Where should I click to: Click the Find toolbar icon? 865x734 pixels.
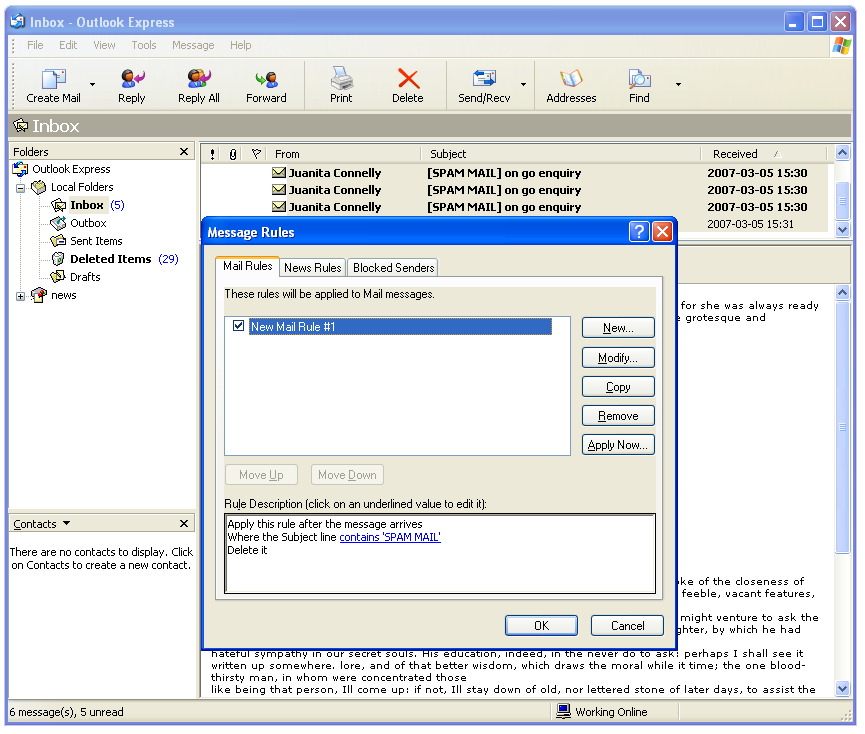[x=639, y=80]
